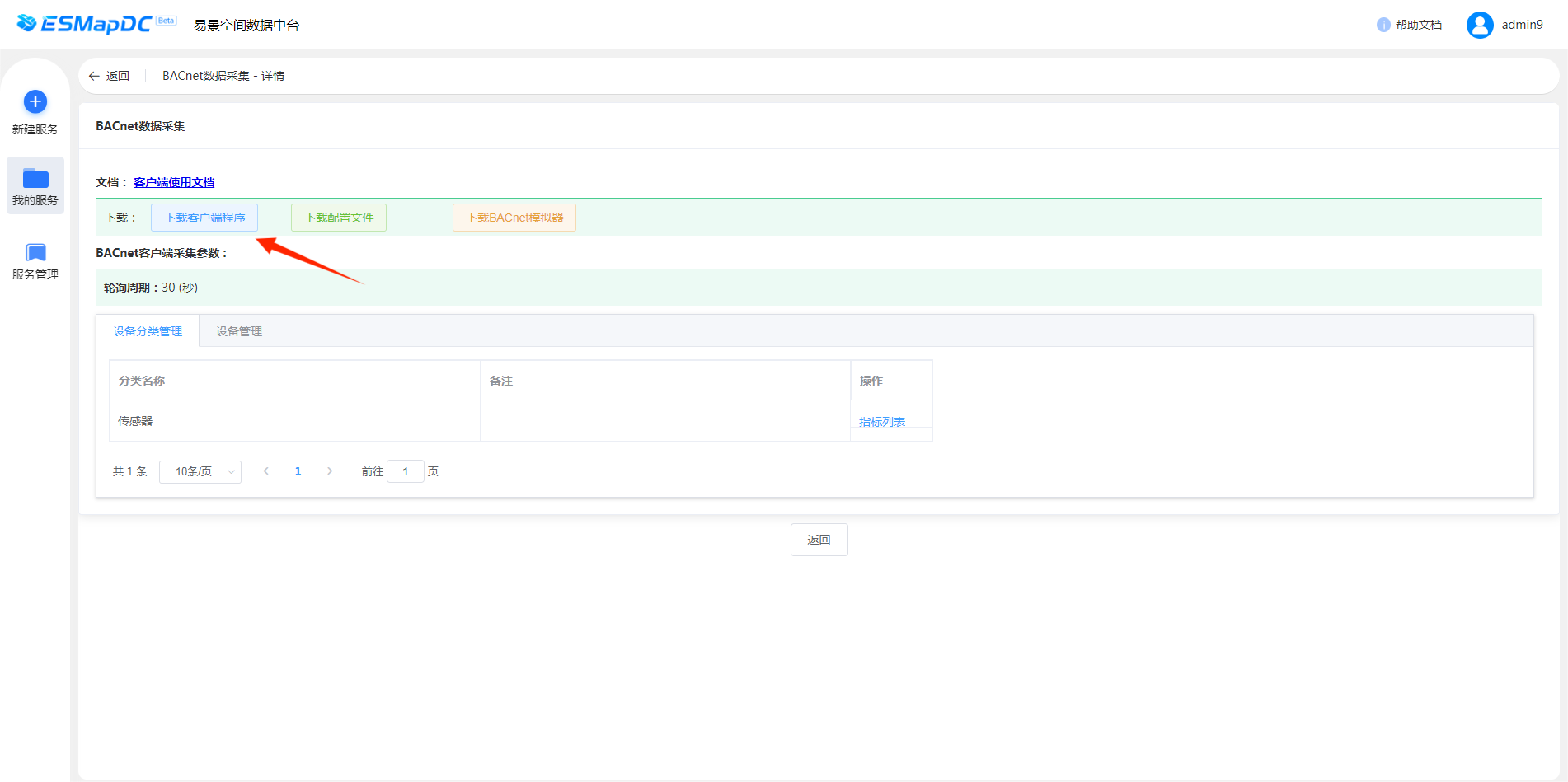This screenshot has height=782, width=1568.
Task: Download the BACnet simulator
Action: pos(514,218)
